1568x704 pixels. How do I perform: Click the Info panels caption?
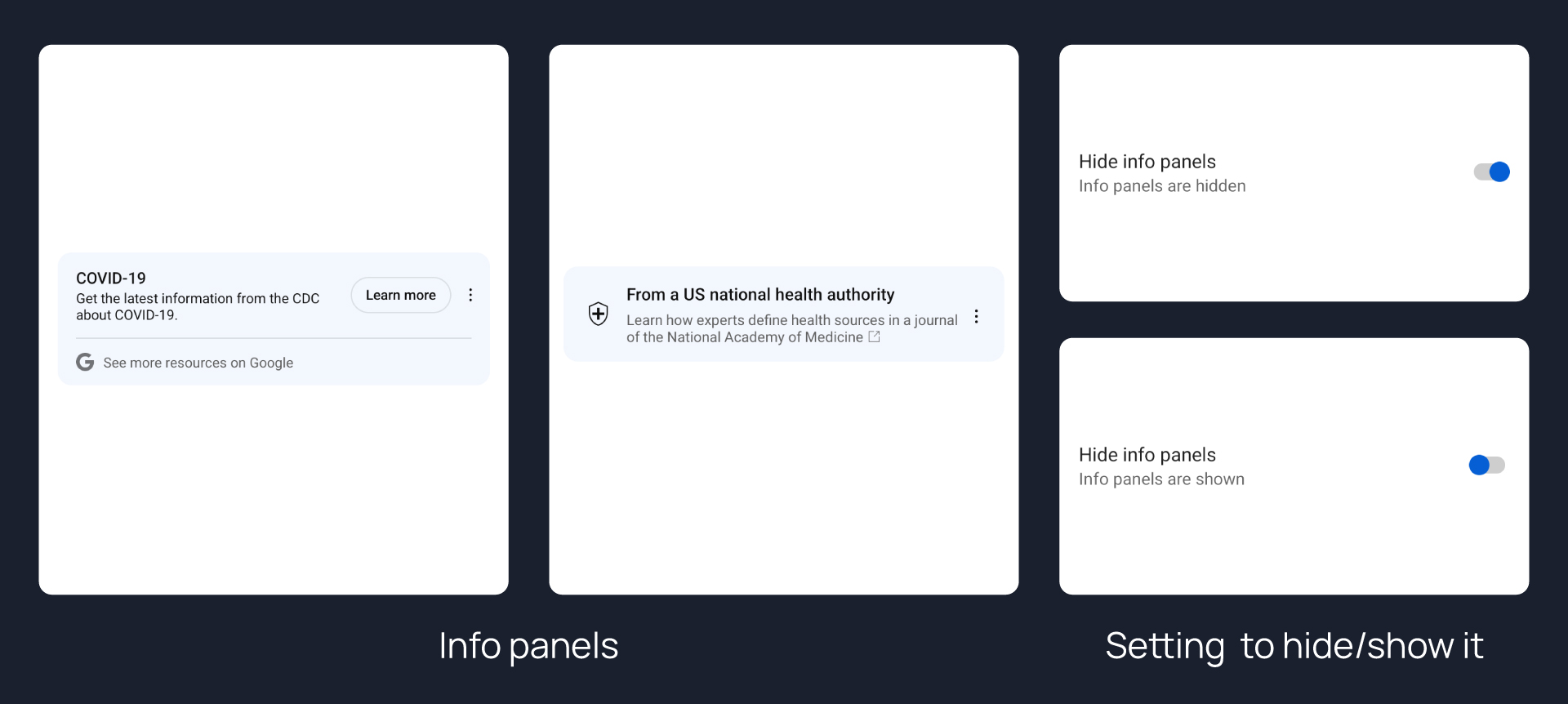coord(528,646)
